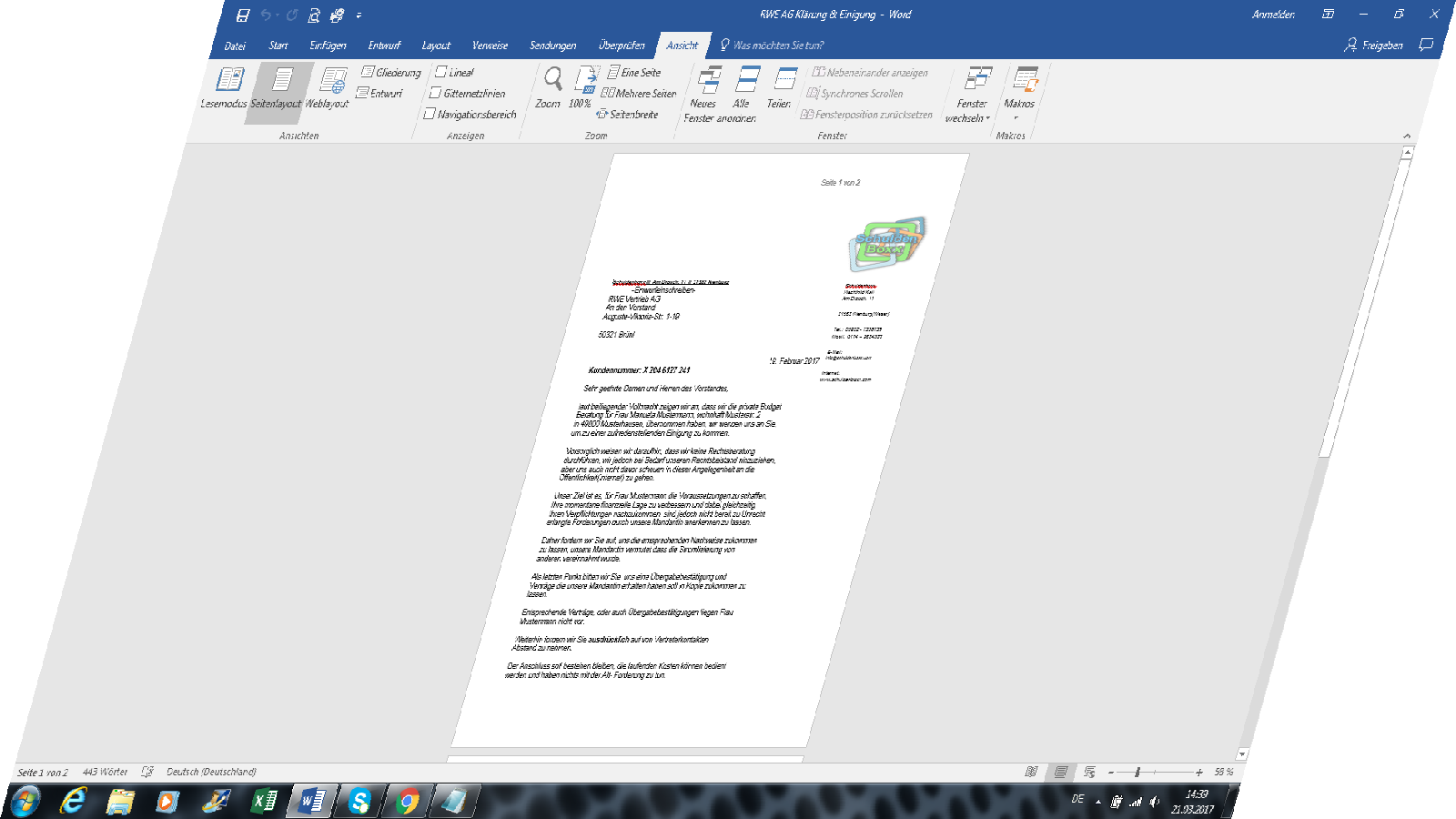Open the Einfügen tab
This screenshot has width=1456, height=819.
click(328, 45)
